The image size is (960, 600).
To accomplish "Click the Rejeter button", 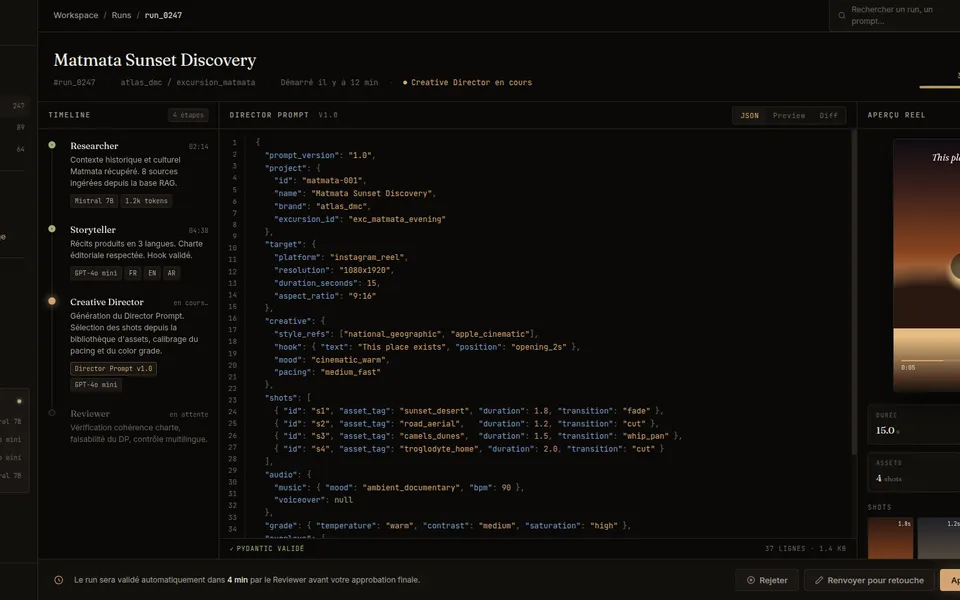I will pyautogui.click(x=767, y=580).
